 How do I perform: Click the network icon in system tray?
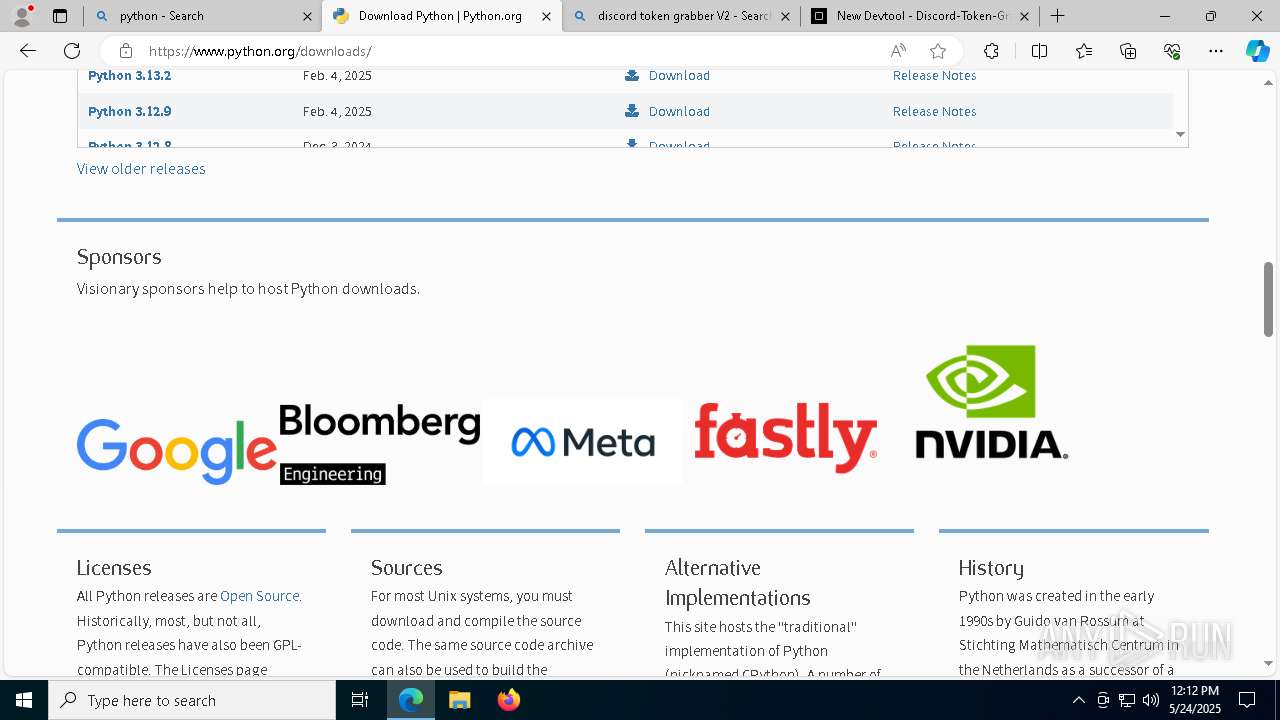point(1127,700)
